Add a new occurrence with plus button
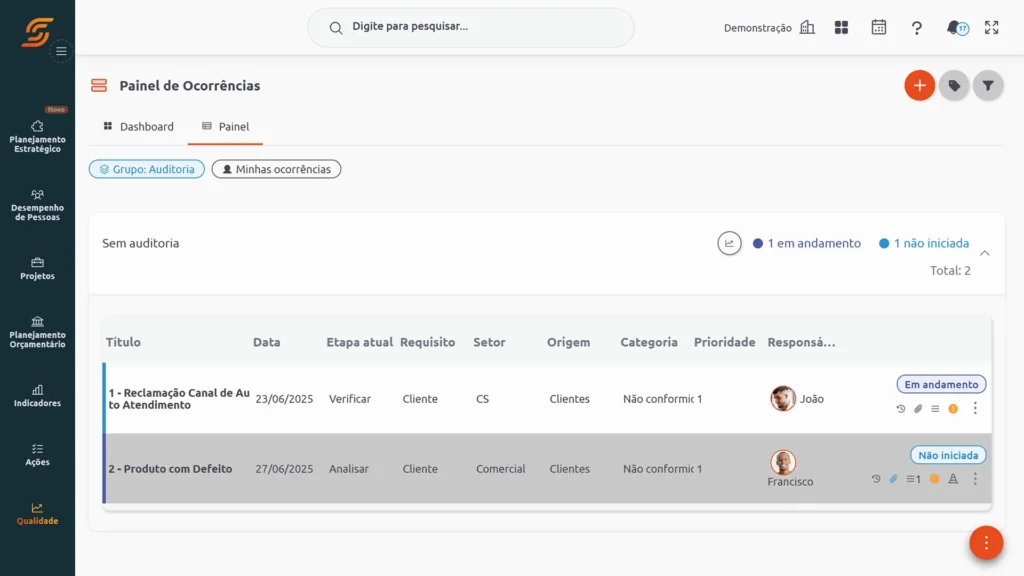 (x=920, y=86)
